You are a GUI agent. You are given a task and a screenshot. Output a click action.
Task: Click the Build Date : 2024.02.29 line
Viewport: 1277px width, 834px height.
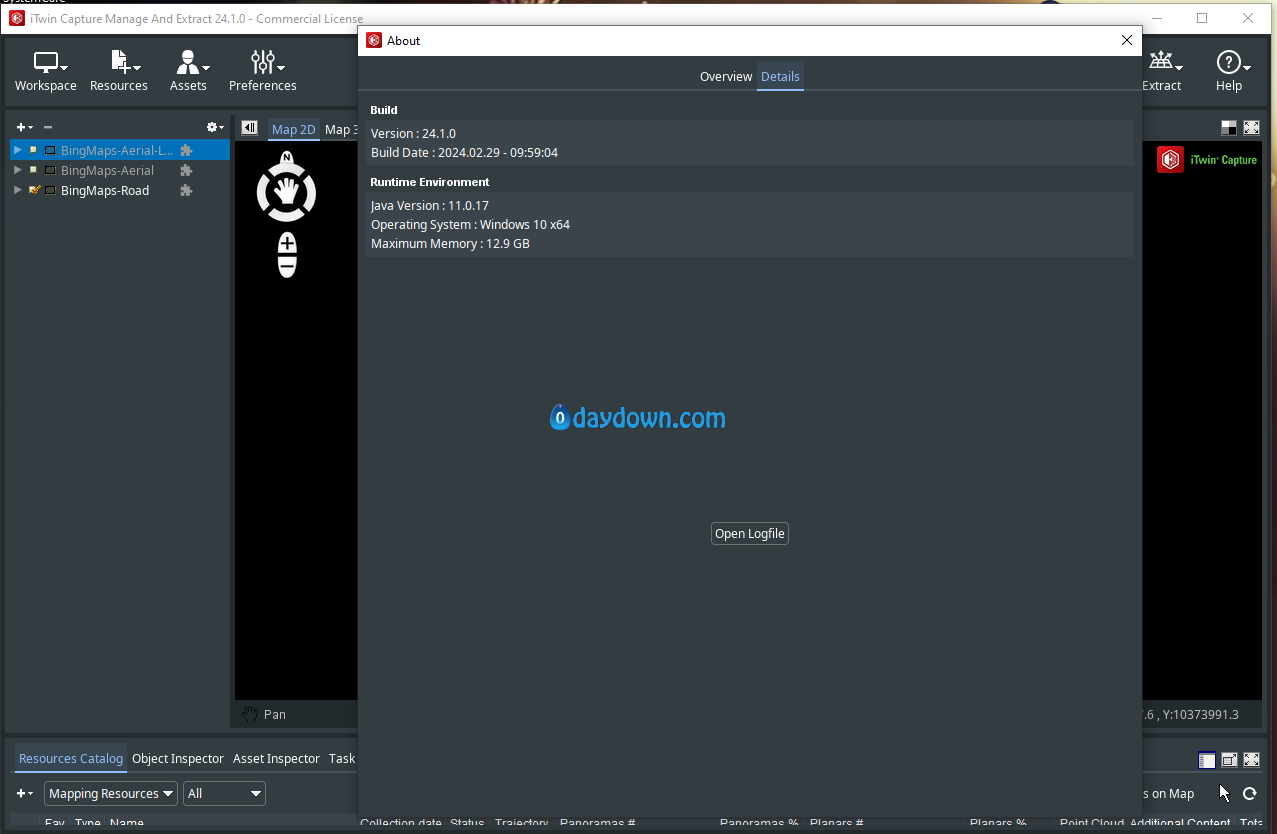click(464, 153)
